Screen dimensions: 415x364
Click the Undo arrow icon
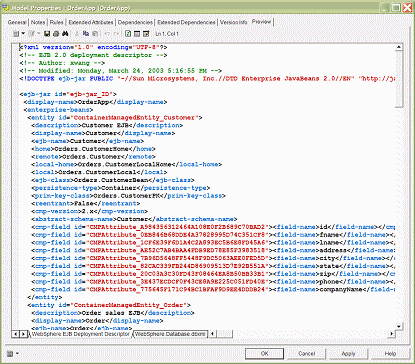[107, 34]
